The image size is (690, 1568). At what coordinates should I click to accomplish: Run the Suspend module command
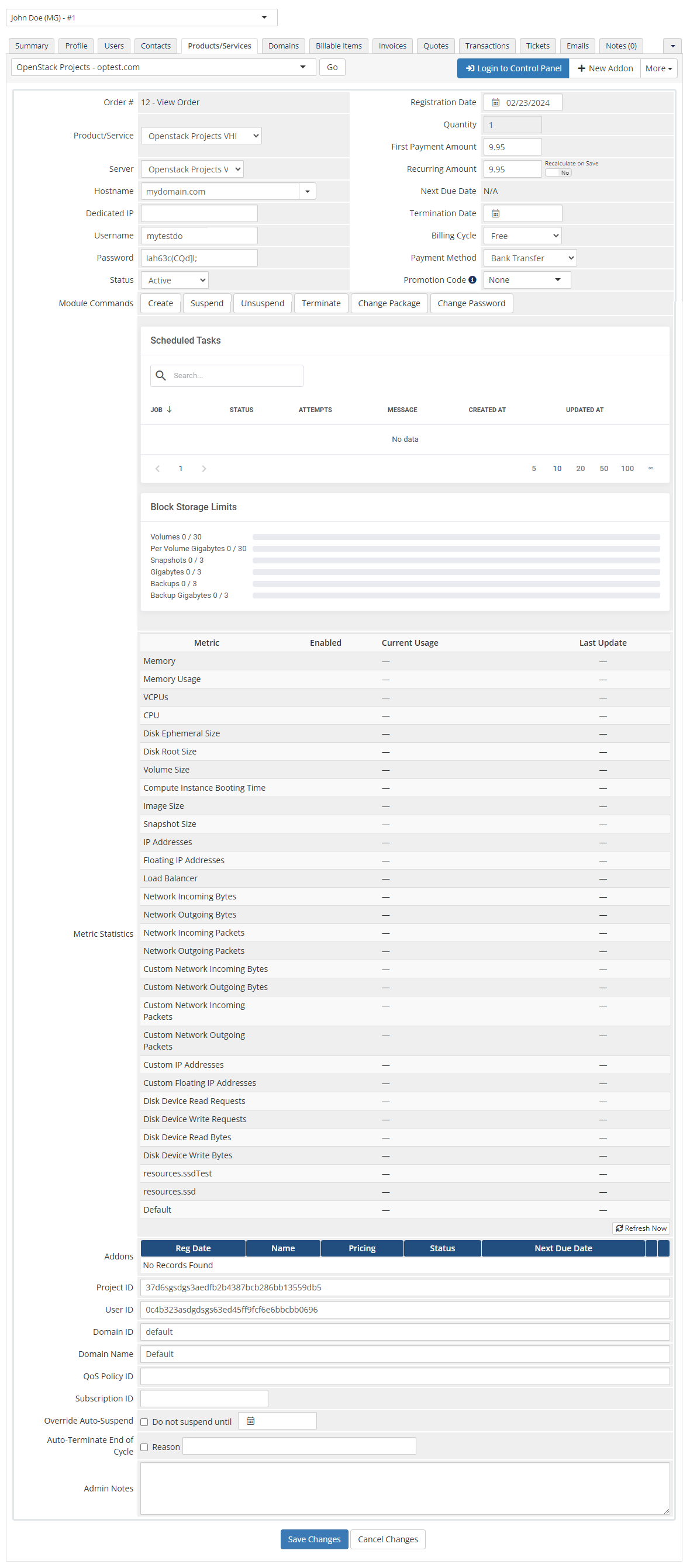point(206,303)
